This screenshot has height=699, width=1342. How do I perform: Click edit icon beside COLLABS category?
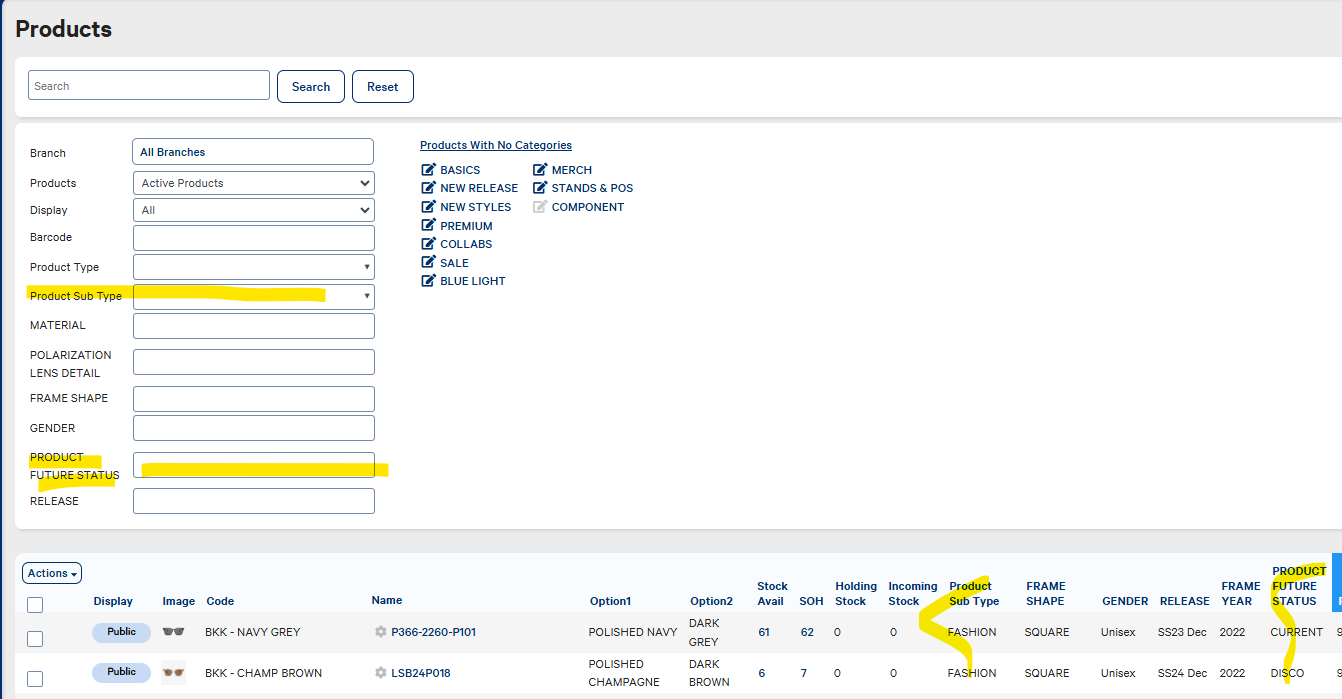428,244
